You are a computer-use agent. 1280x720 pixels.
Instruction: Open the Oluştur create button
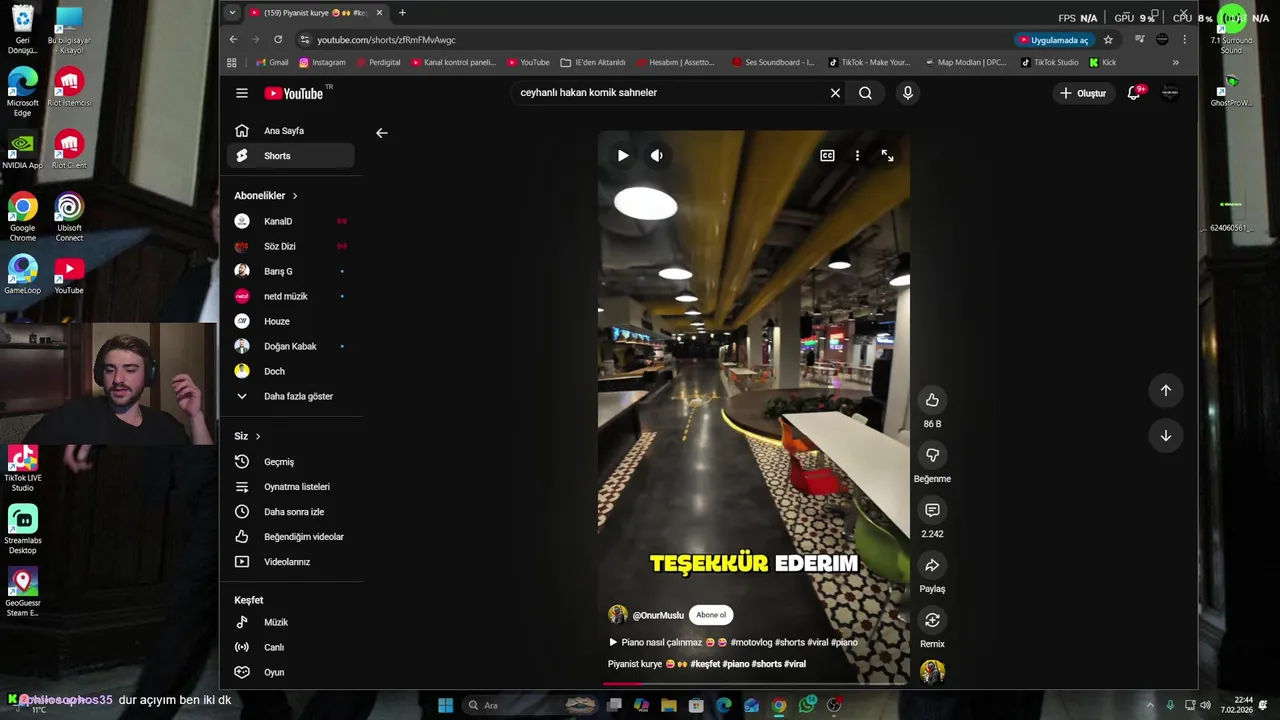1083,93
